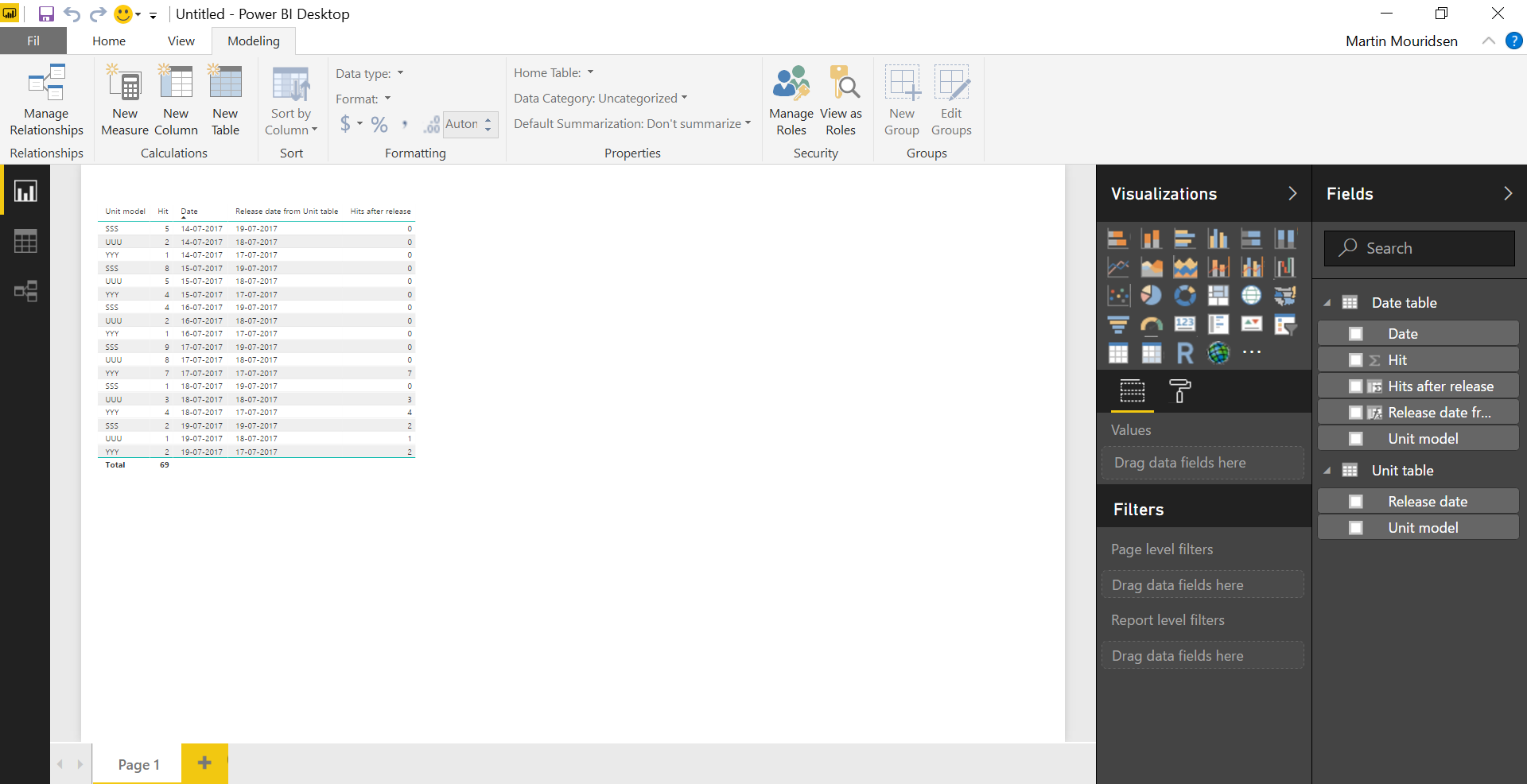Switch to Report view in left sidebar
1527x784 pixels.
point(25,192)
